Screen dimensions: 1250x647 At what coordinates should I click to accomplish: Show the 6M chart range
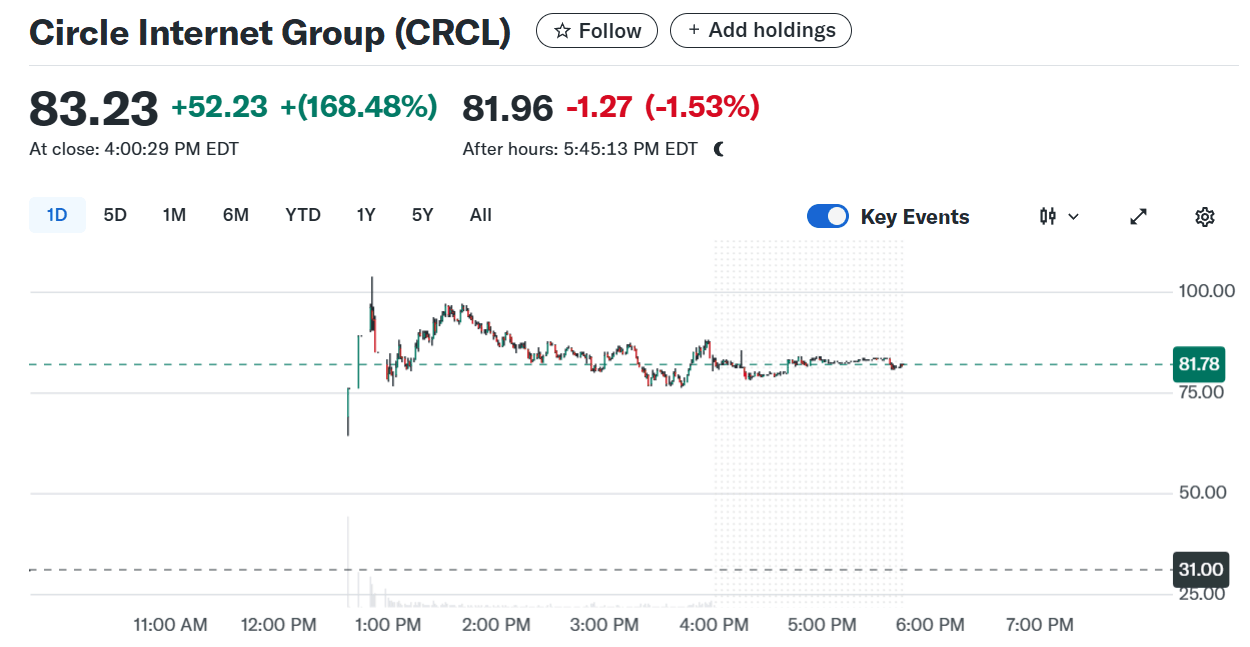click(x=235, y=215)
